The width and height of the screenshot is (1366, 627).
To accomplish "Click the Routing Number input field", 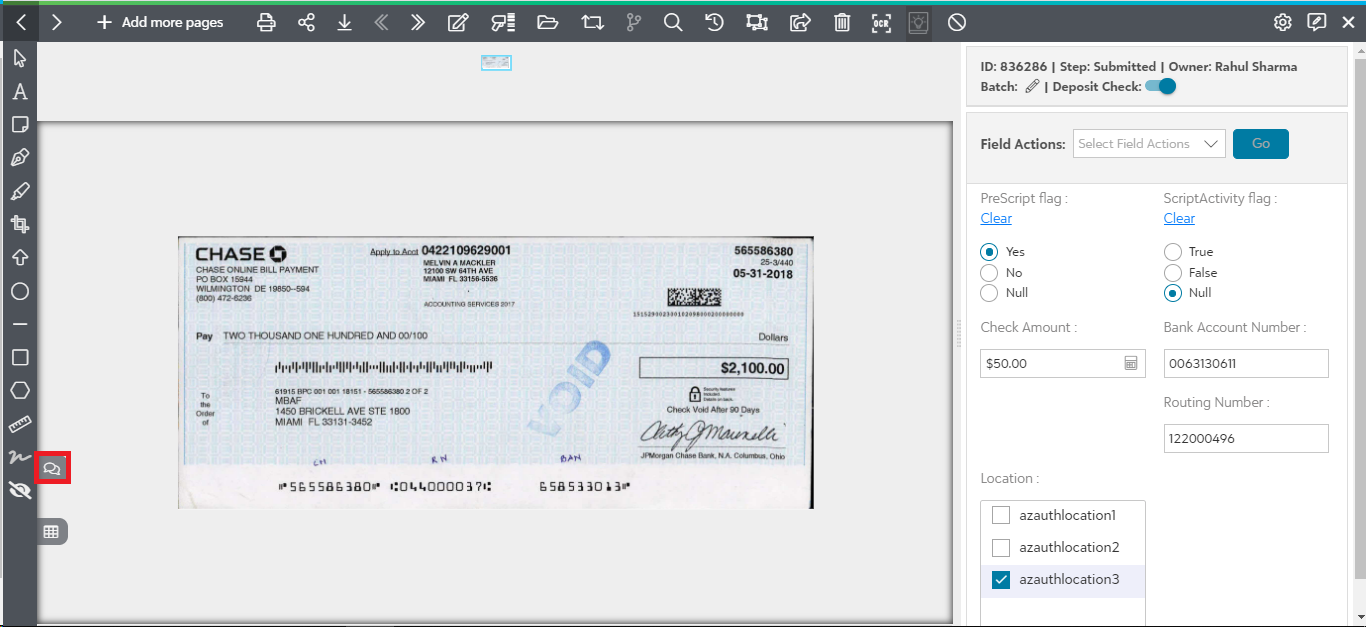I will click(1246, 438).
